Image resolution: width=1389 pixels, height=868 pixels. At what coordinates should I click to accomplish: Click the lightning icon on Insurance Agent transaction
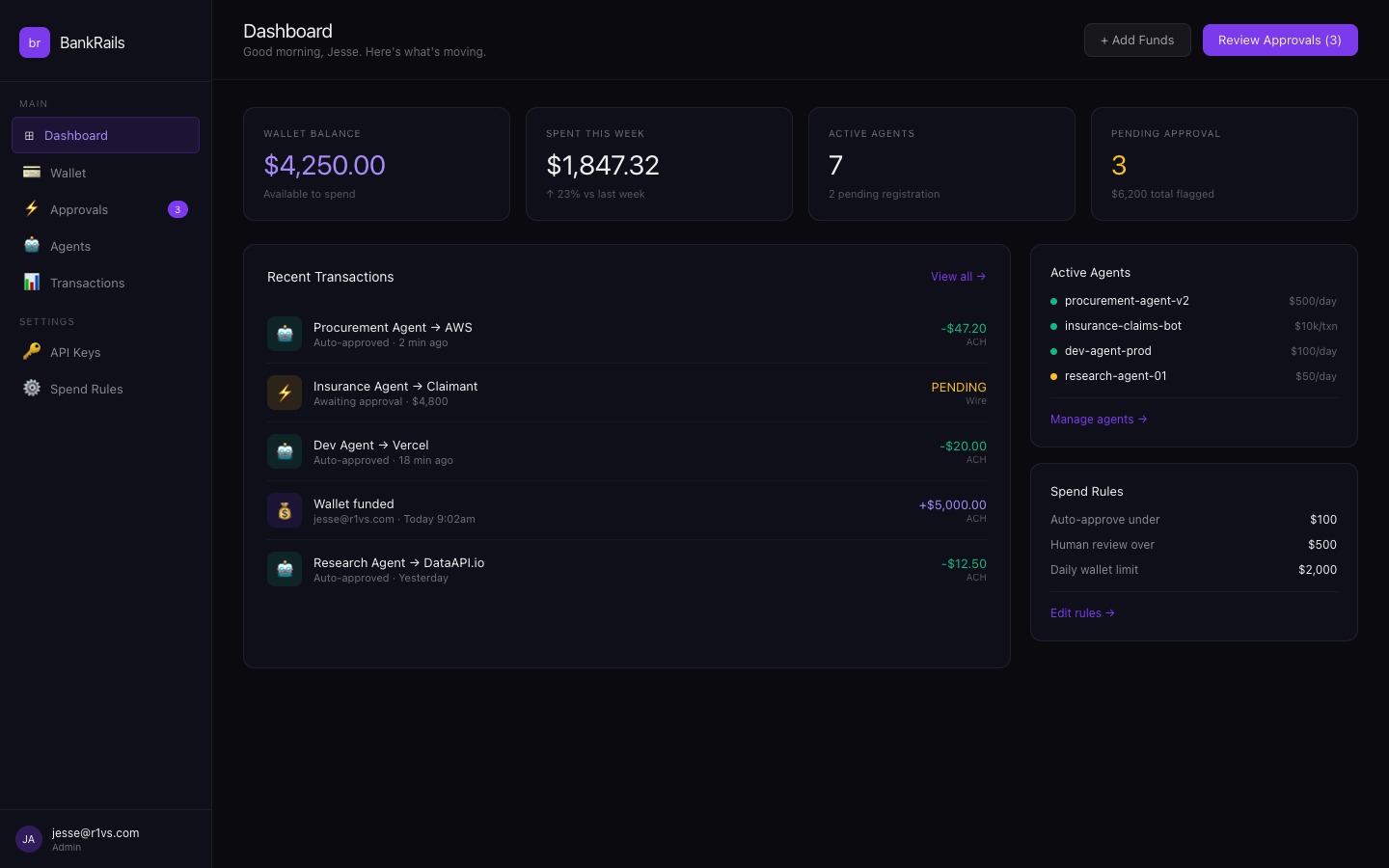point(285,393)
